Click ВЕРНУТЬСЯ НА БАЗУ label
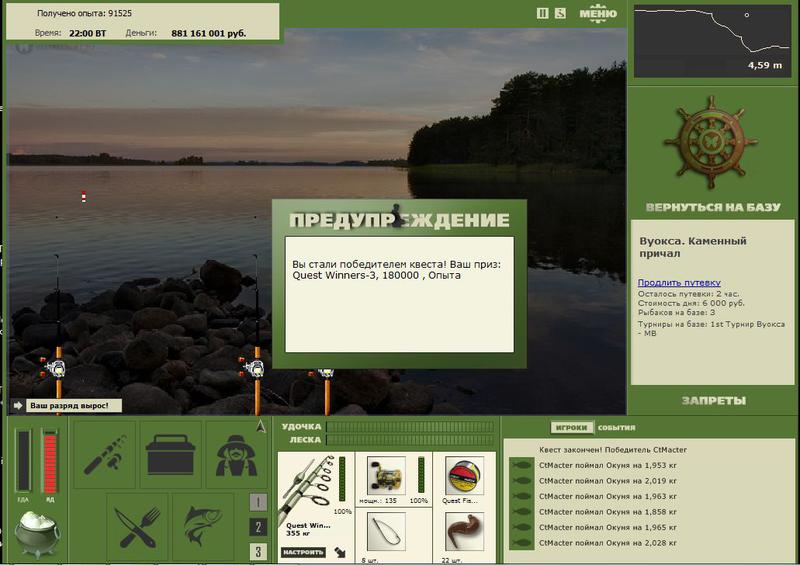 click(x=713, y=207)
